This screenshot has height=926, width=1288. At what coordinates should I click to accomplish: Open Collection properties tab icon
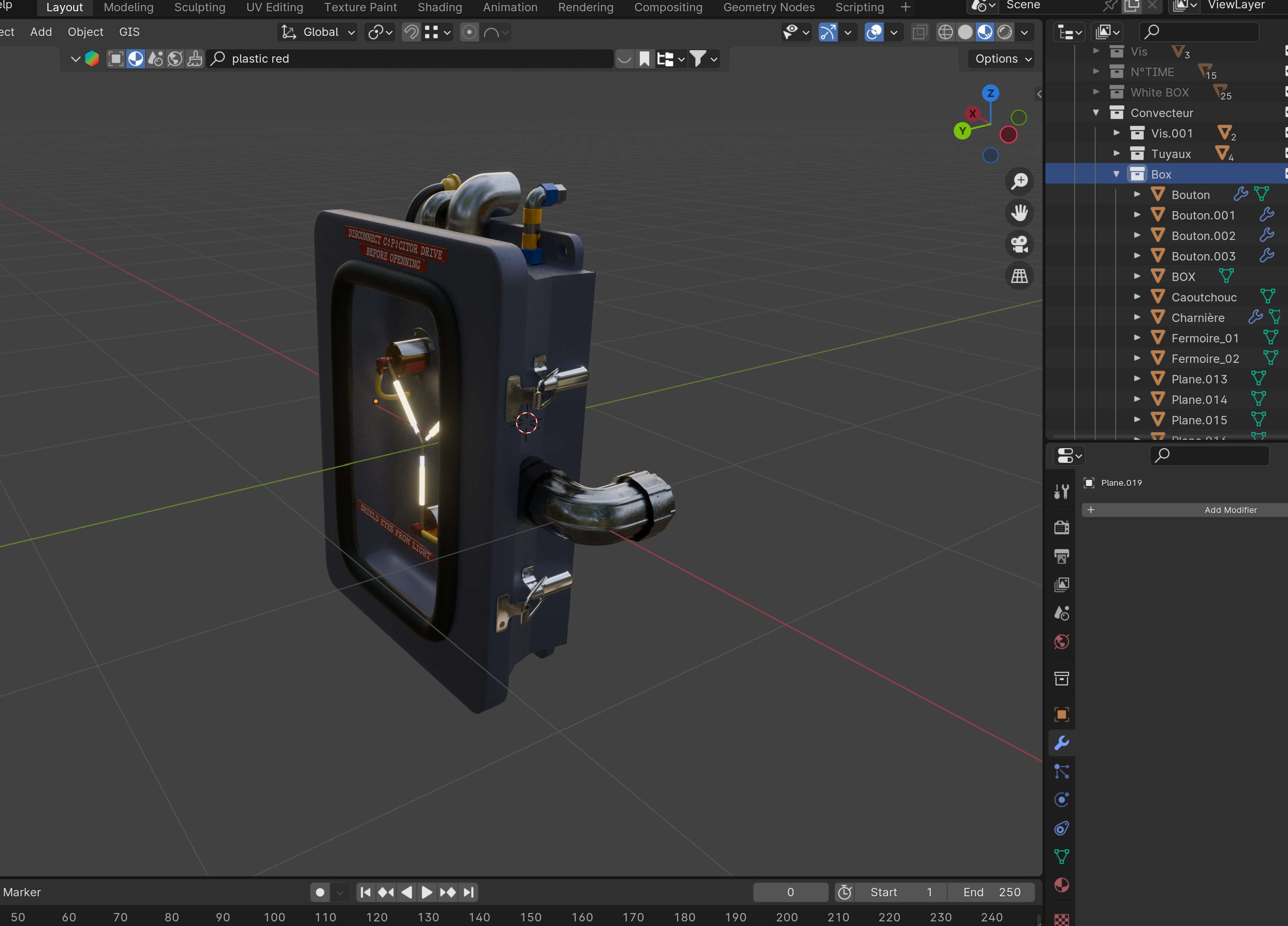1061,679
